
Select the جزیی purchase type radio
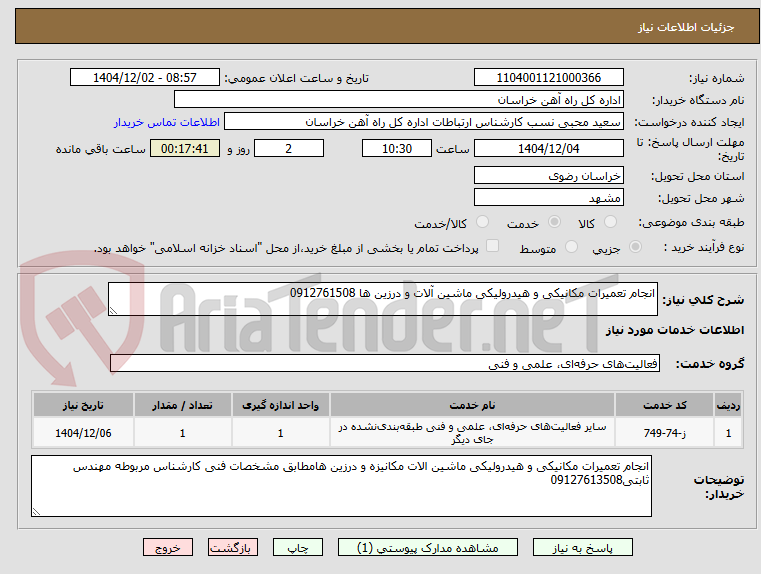pyautogui.click(x=635, y=247)
